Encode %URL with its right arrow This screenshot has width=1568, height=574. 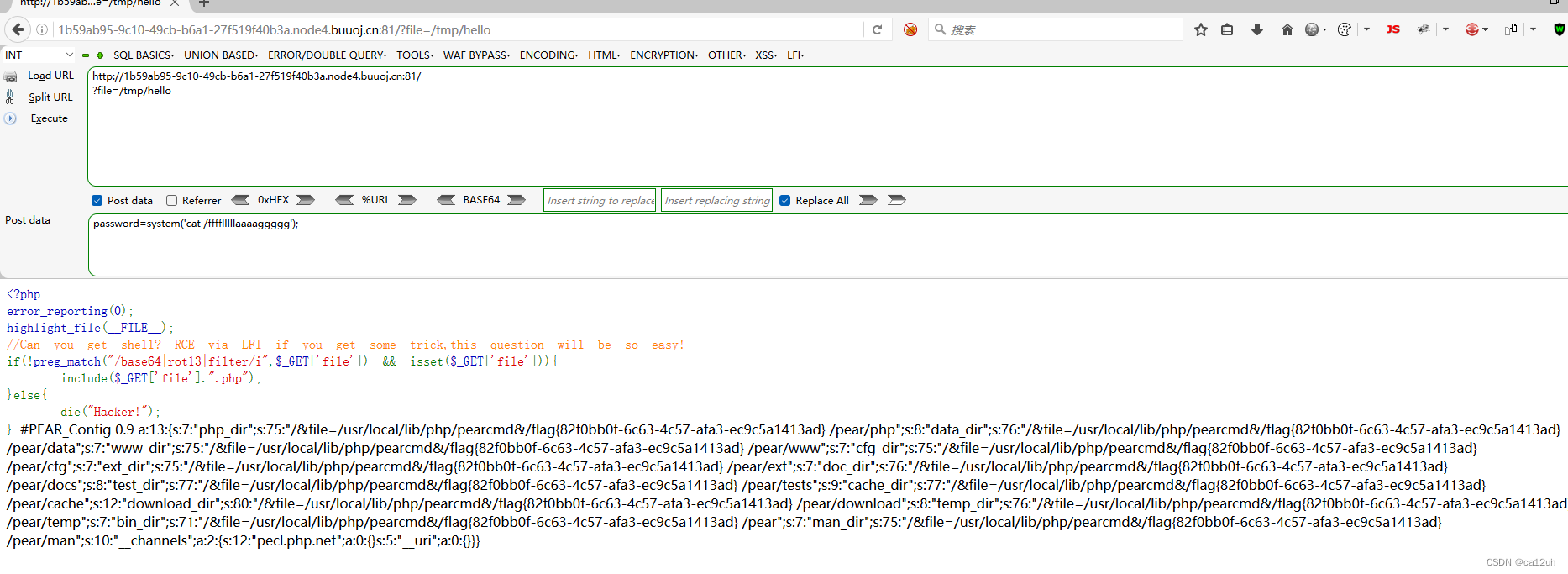click(x=407, y=200)
